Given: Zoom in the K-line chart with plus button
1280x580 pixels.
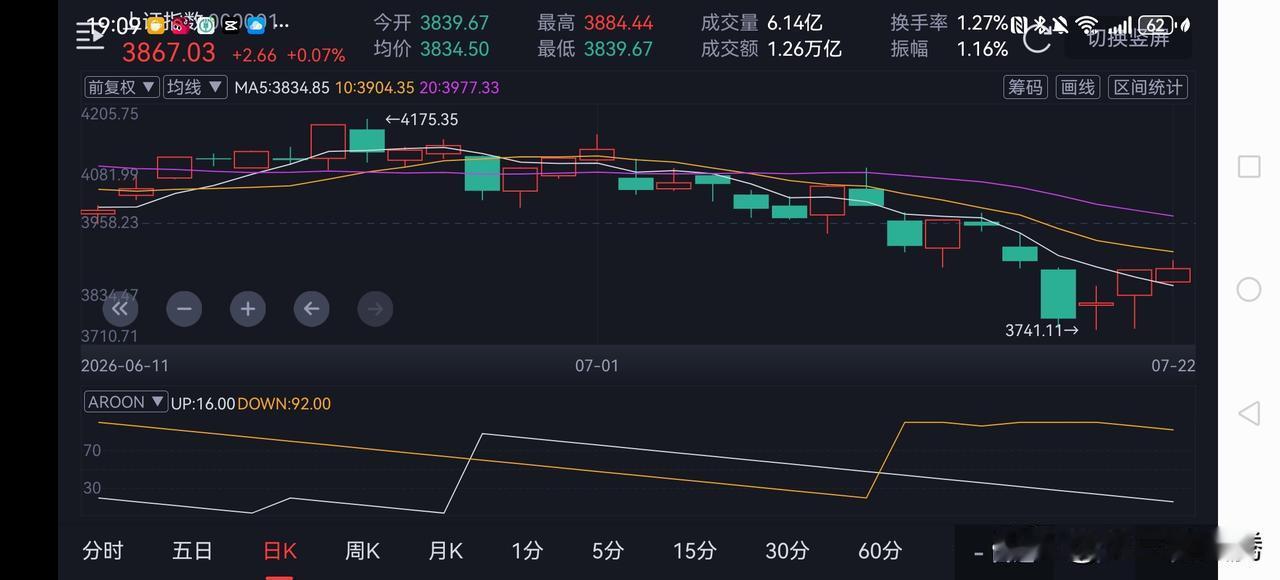Looking at the screenshot, I should pos(247,308).
